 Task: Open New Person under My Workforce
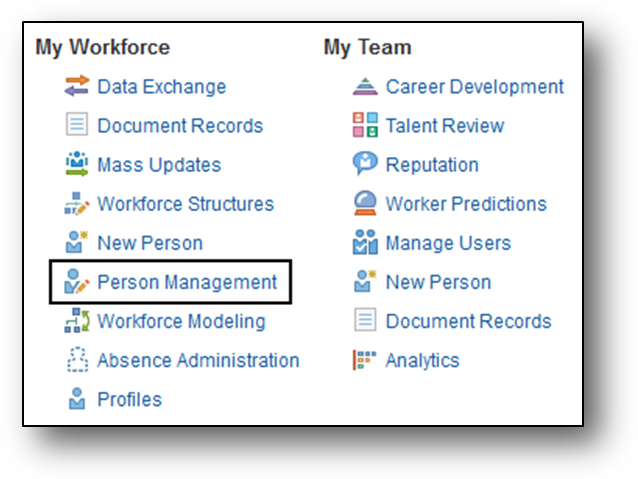coord(150,243)
